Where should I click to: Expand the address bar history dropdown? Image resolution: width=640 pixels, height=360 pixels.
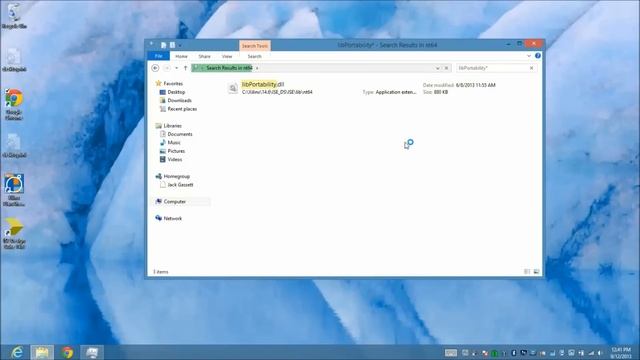point(437,68)
